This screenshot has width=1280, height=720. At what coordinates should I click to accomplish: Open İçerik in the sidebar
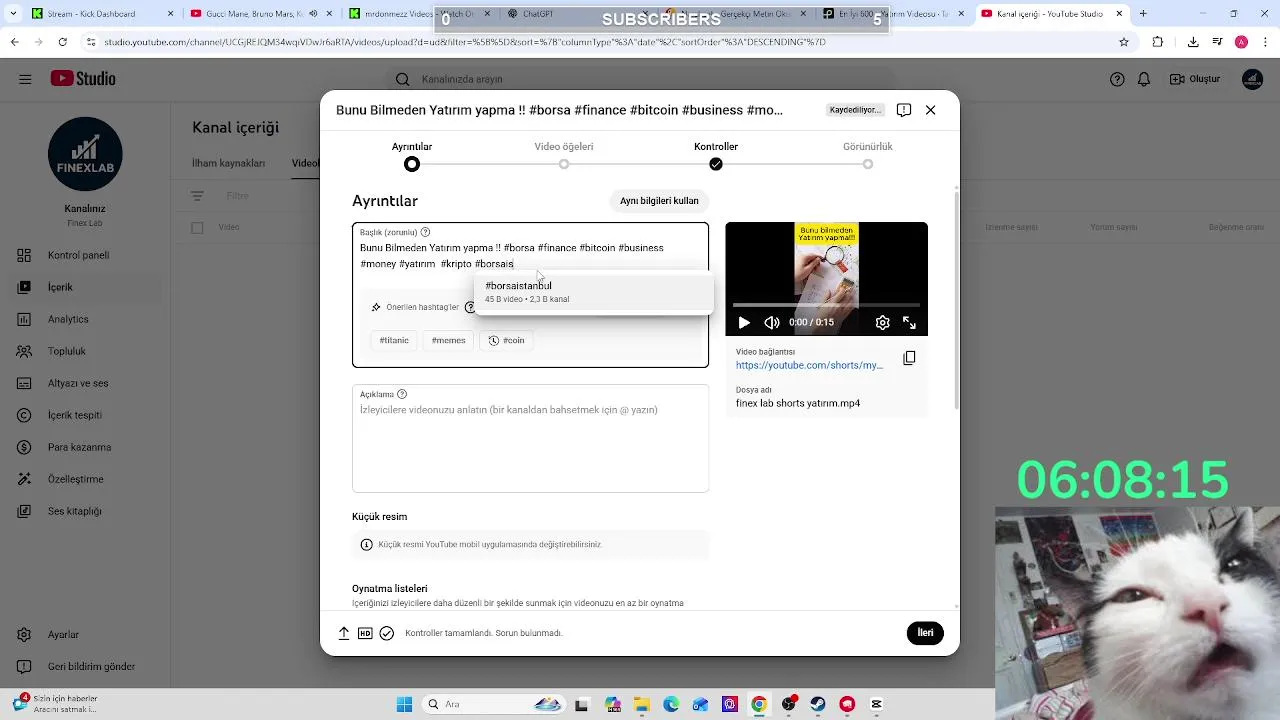[x=60, y=287]
